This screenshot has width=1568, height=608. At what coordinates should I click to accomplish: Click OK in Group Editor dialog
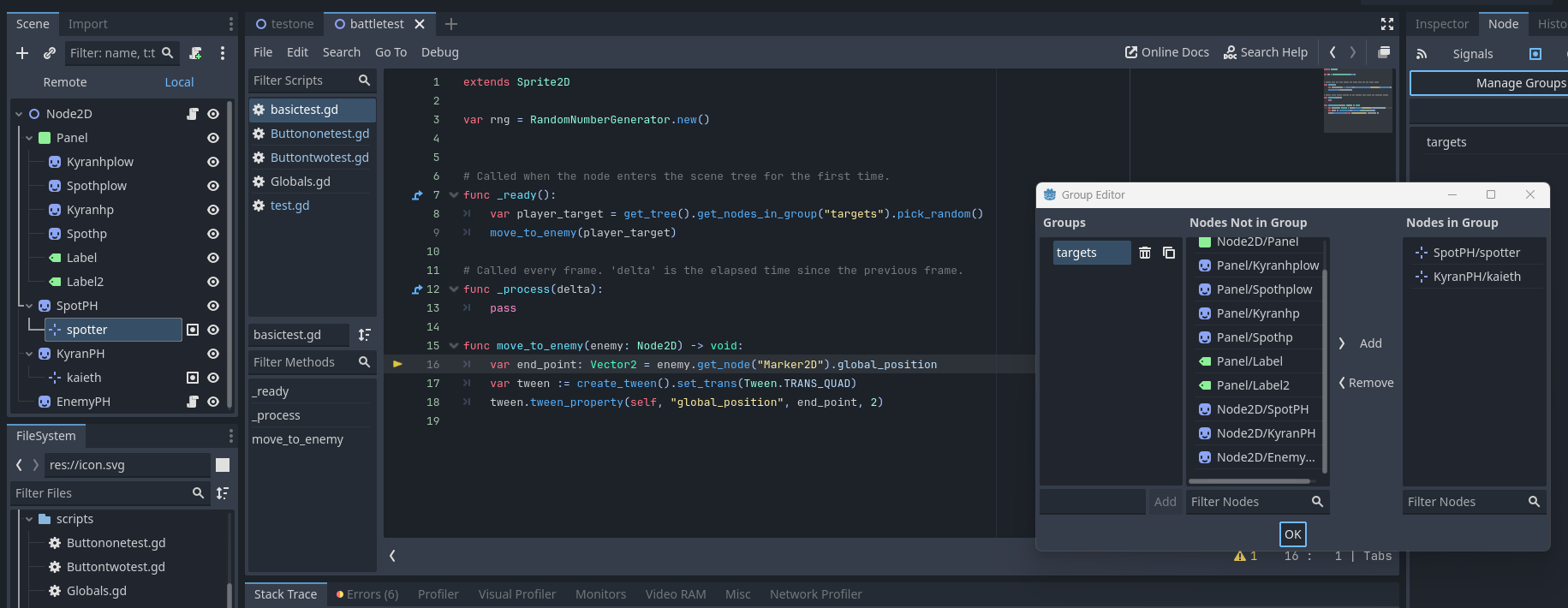point(1293,534)
